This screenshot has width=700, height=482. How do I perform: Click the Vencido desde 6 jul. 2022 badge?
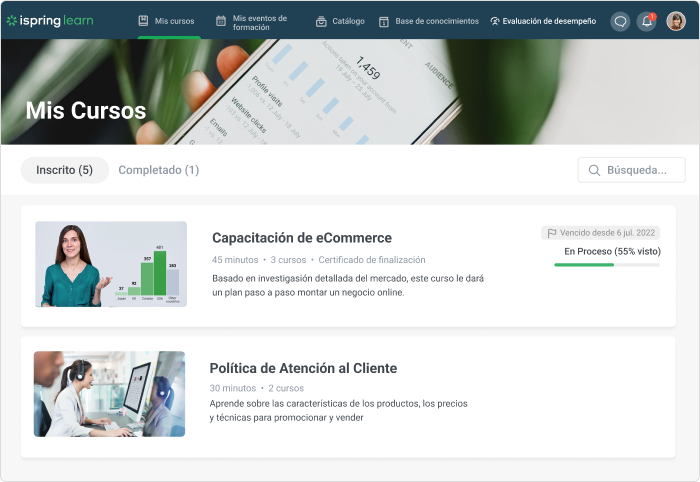point(600,233)
